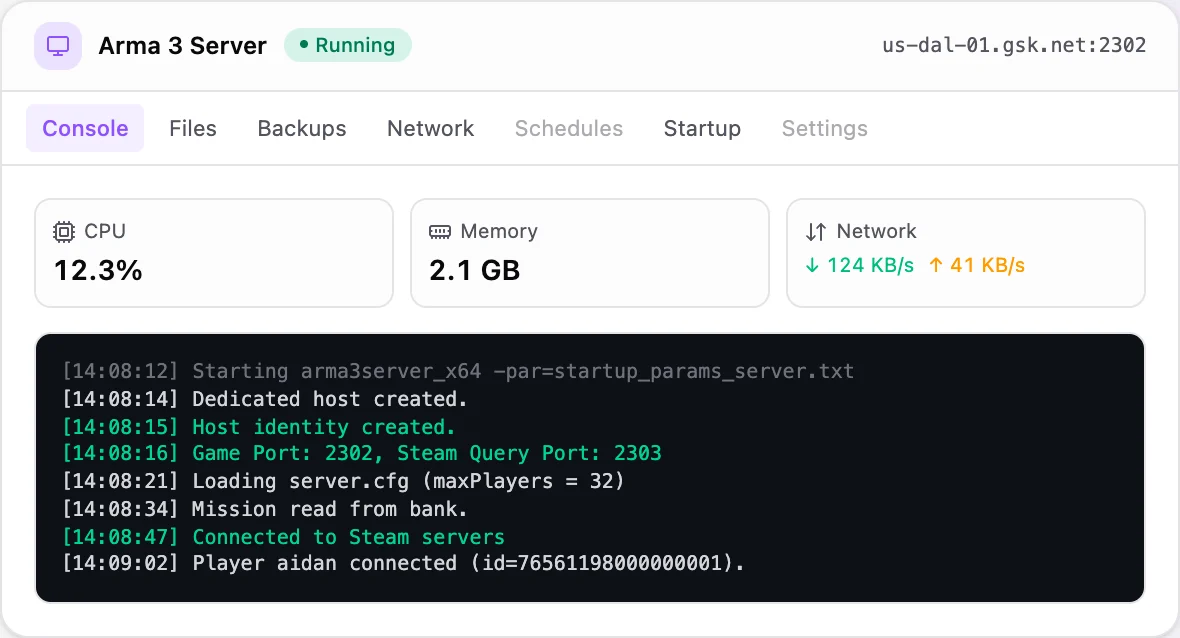This screenshot has width=1180, height=638.
Task: Click log line Loading server.cfg
Action: pos(343,482)
